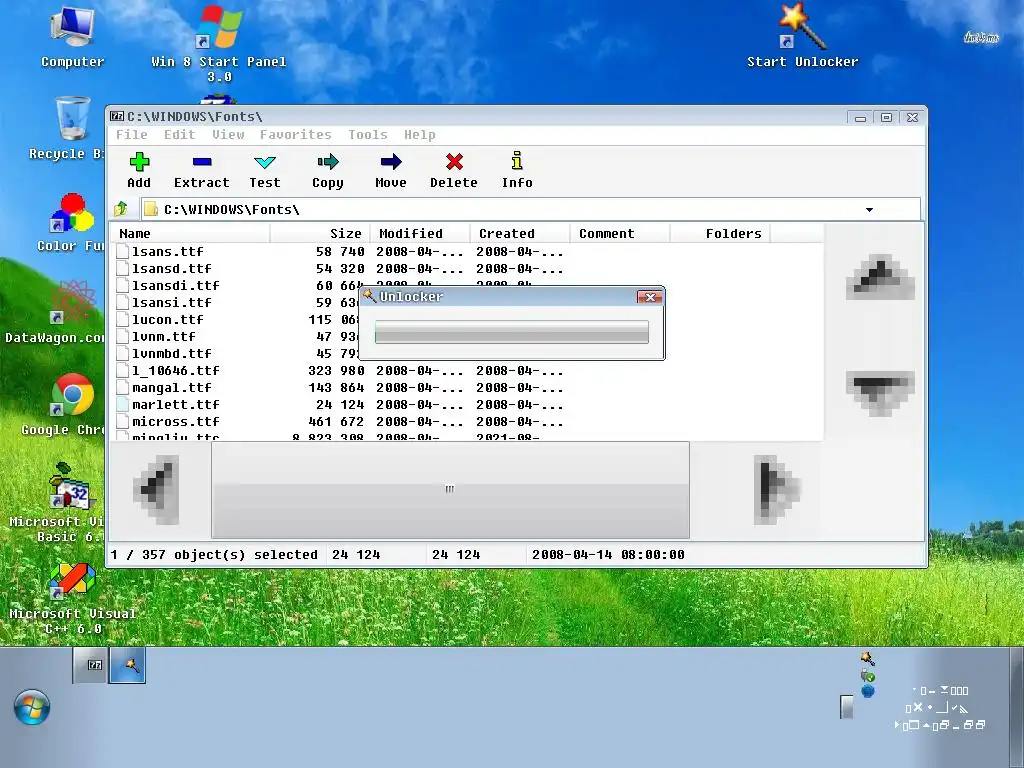This screenshot has height=768, width=1024.
Task: Click status text "1 / 357 object(s) selected"
Action: [214, 554]
